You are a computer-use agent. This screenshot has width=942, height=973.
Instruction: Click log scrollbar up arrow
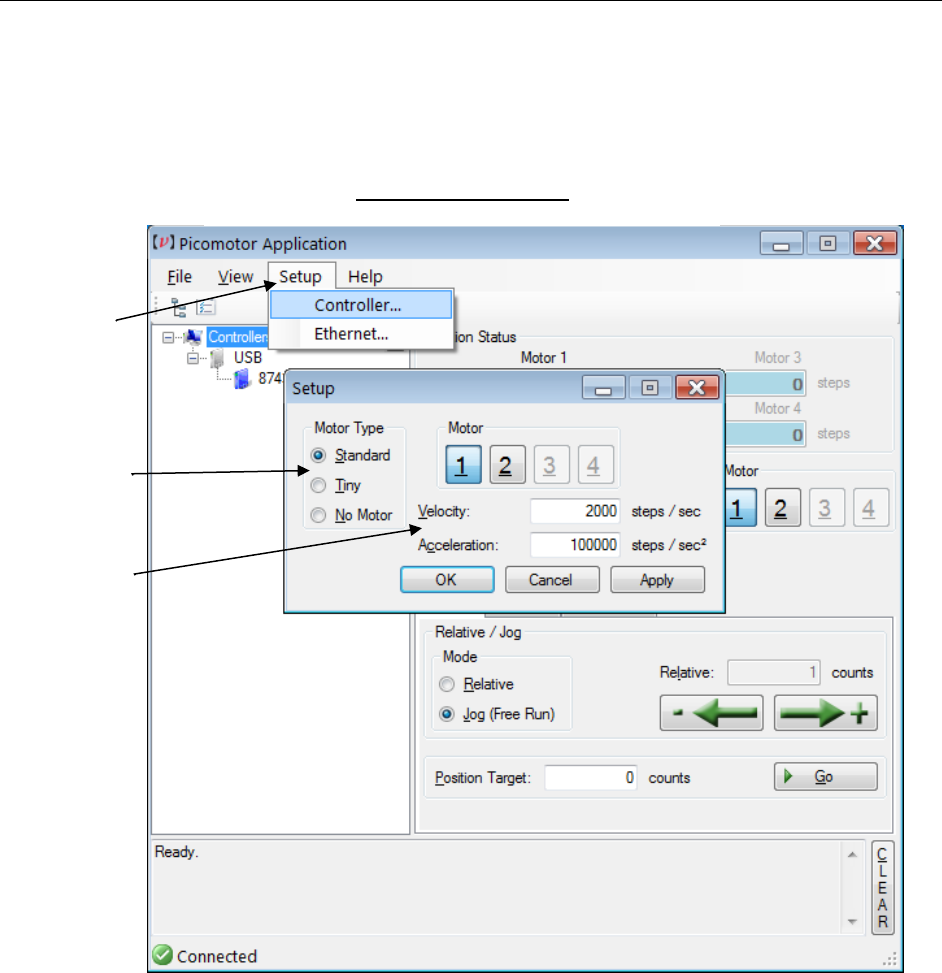[852, 854]
